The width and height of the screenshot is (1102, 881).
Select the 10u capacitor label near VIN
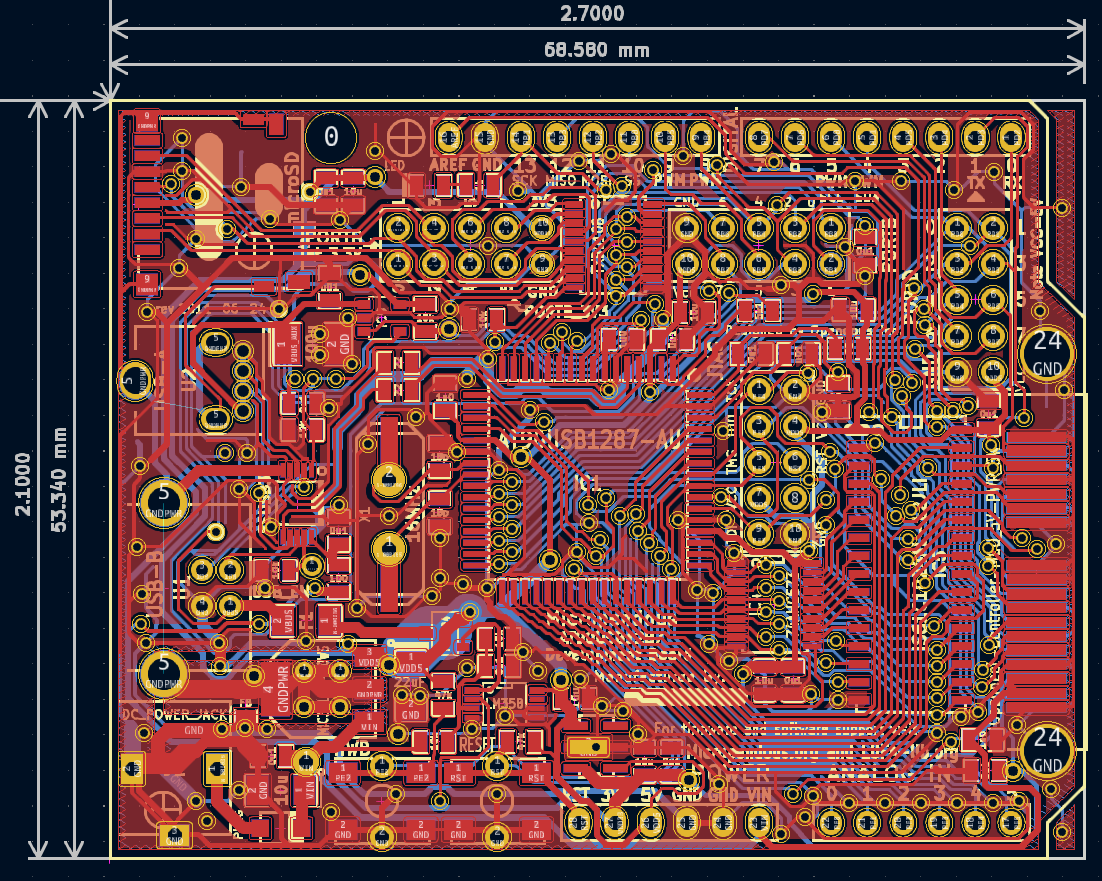click(x=281, y=792)
